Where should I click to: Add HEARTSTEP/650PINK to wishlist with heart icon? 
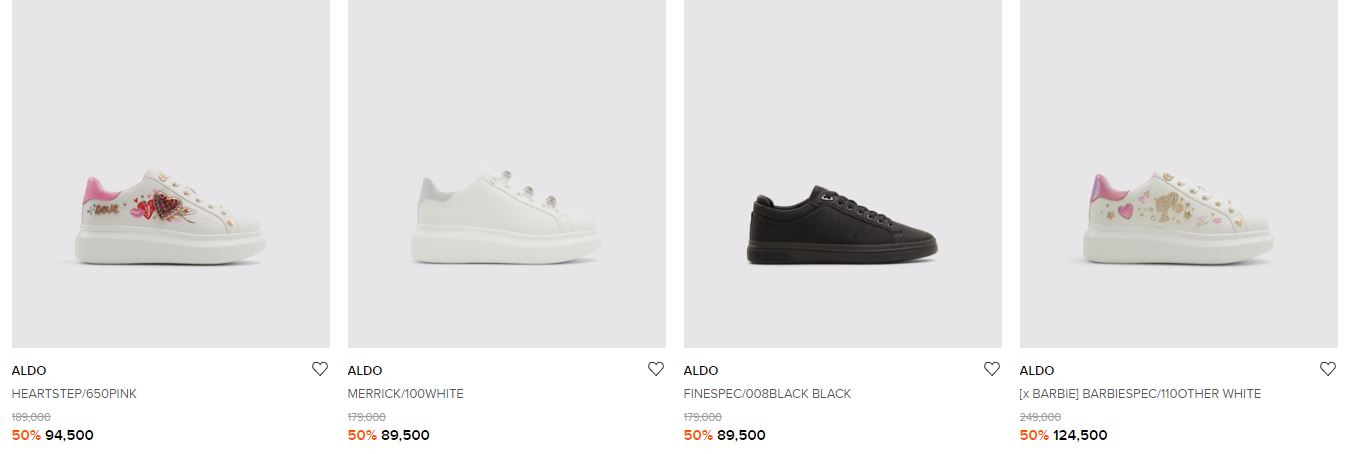(x=320, y=369)
